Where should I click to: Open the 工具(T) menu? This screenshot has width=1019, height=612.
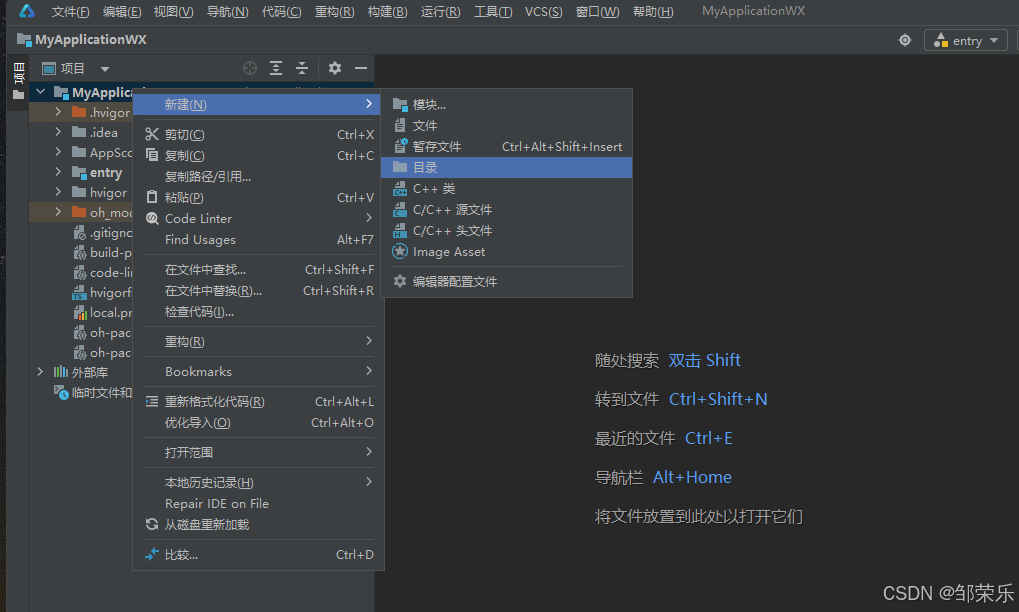pos(493,12)
